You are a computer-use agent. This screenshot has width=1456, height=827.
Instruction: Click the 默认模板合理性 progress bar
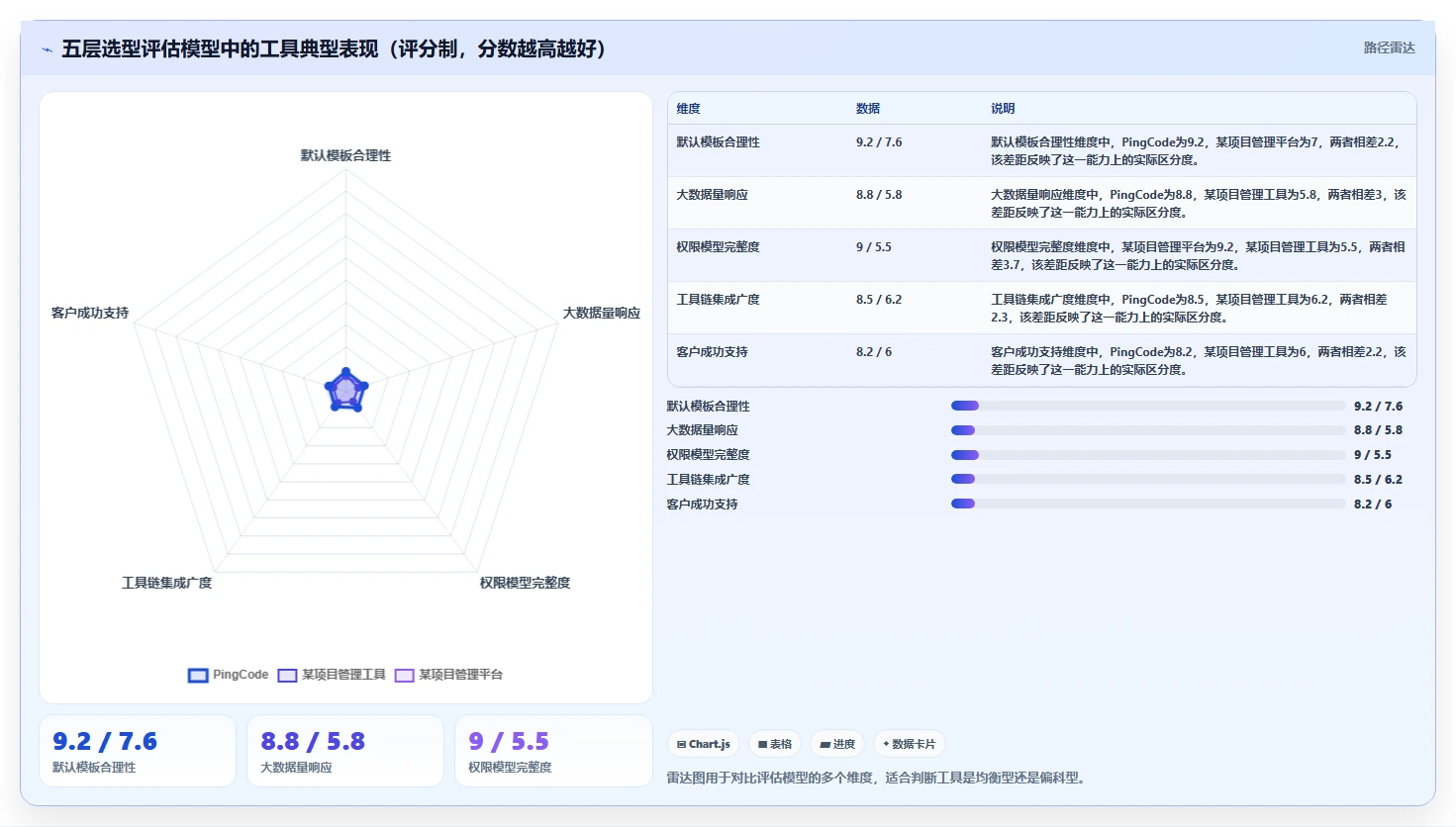click(1148, 406)
